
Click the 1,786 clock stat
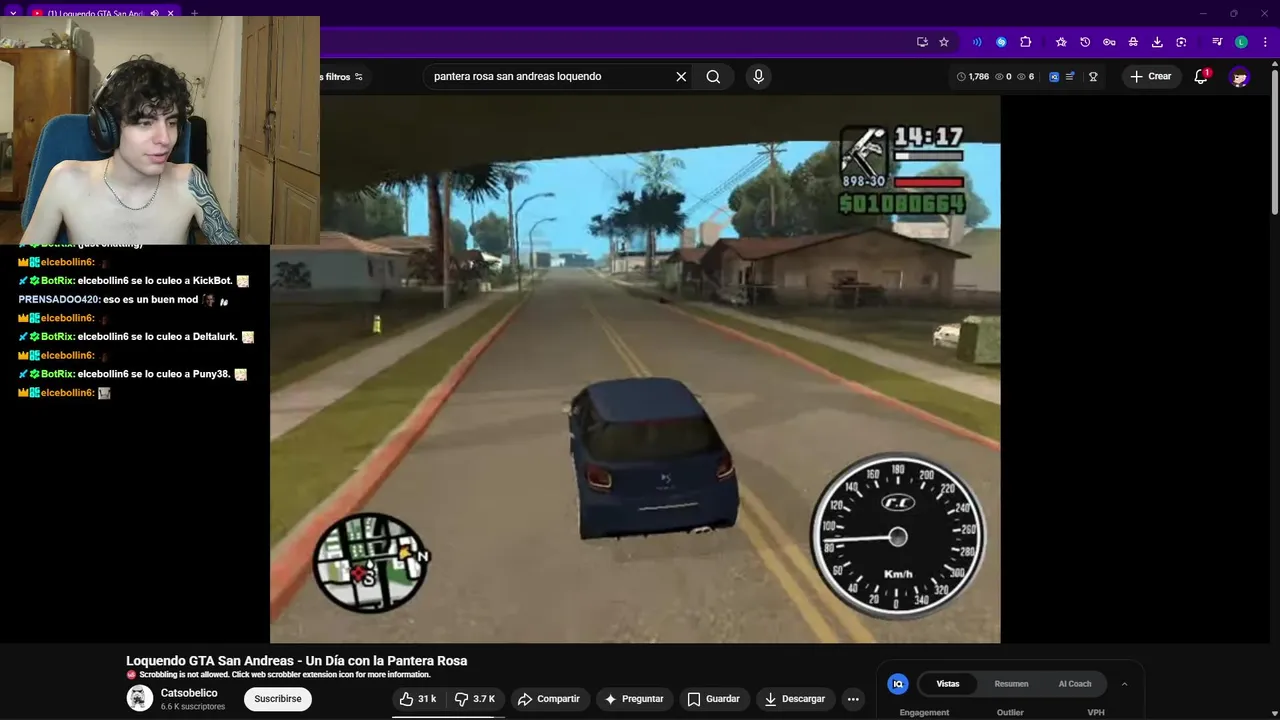tap(973, 76)
